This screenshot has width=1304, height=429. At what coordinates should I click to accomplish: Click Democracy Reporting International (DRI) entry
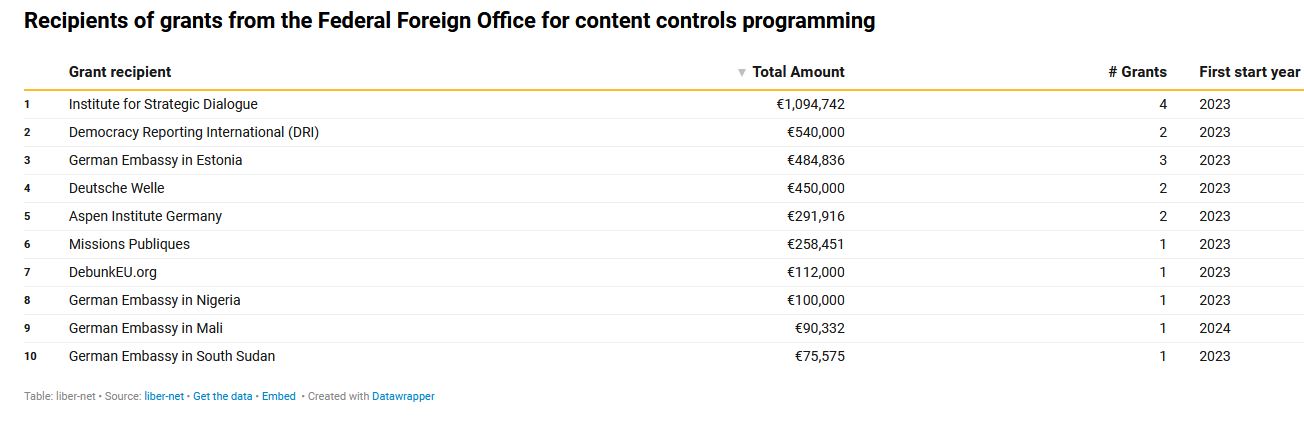click(x=194, y=132)
